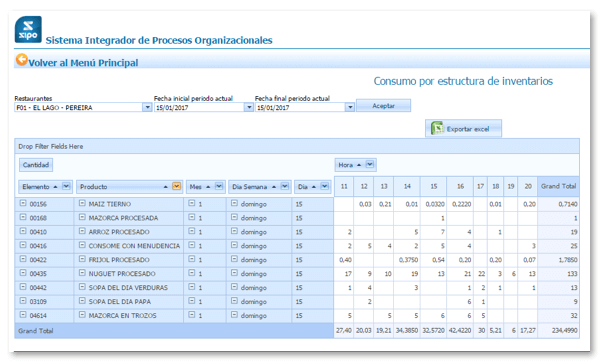Collapse element 00442 row
Screen dimensions: 600x363
pyautogui.click(x=23, y=287)
